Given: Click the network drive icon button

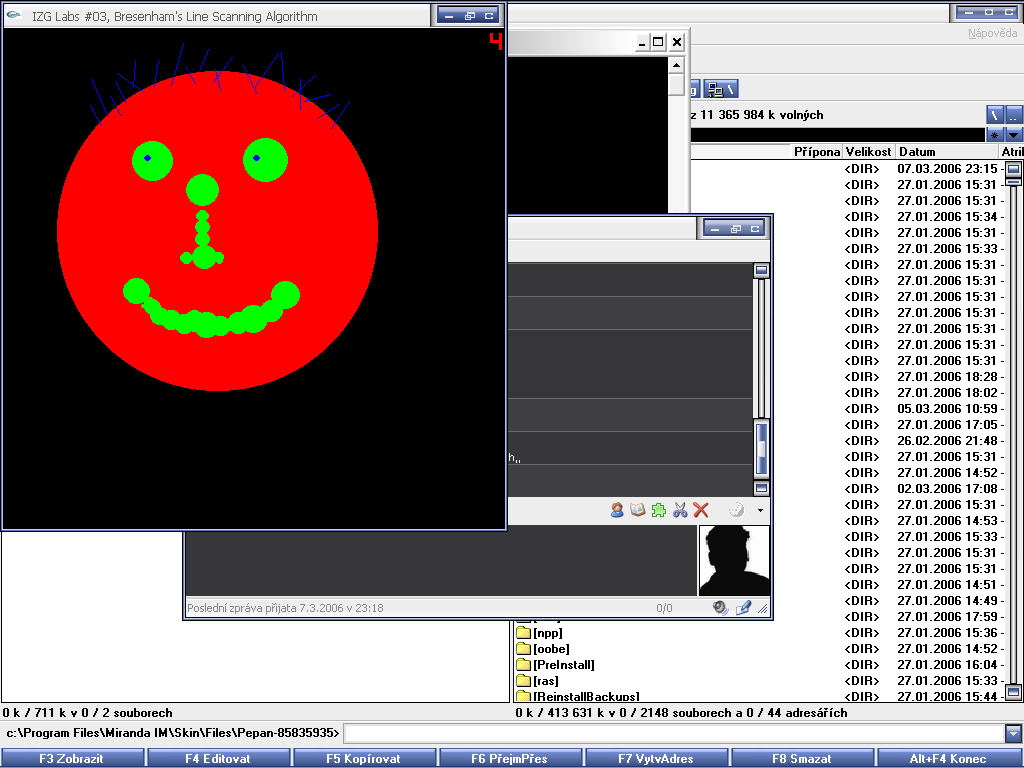Looking at the screenshot, I should pos(720,89).
